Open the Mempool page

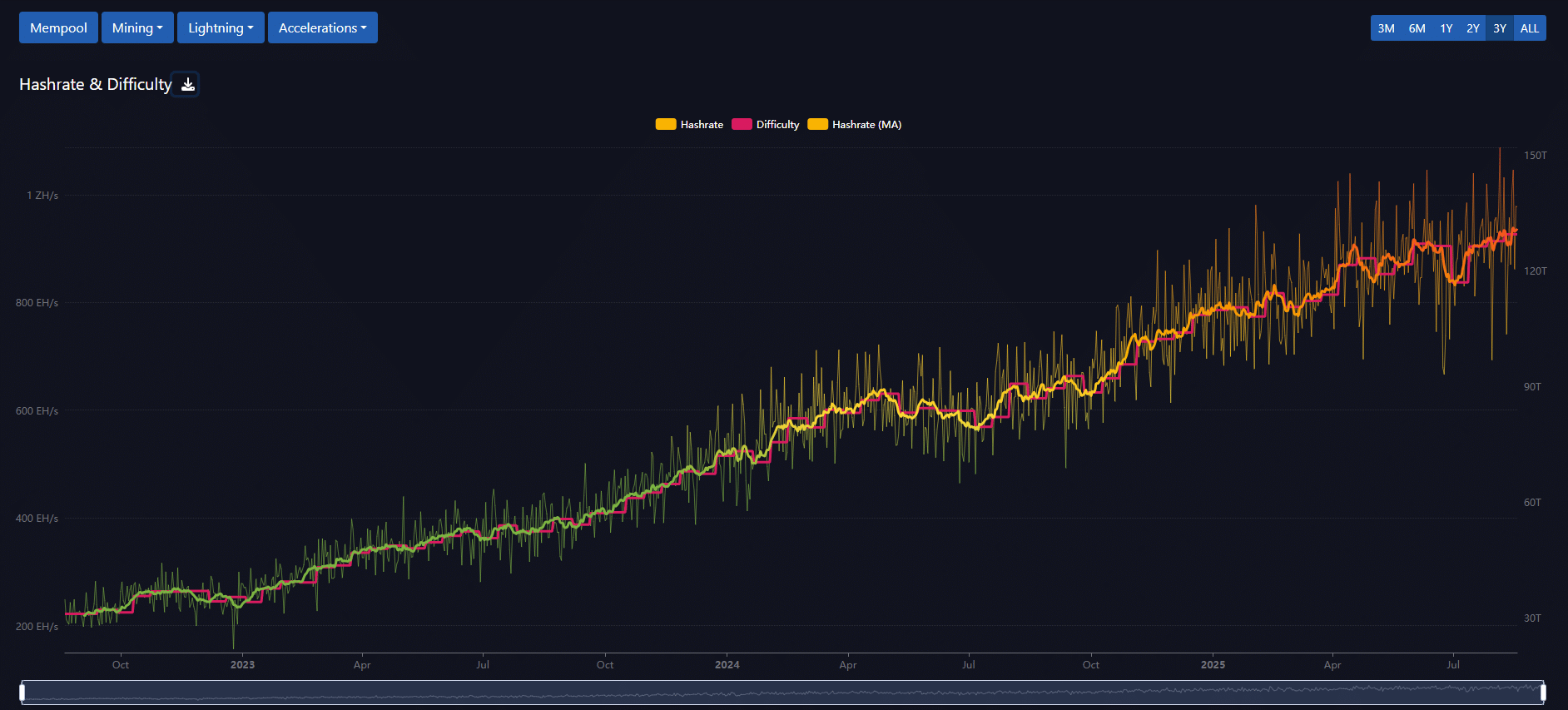[58, 27]
